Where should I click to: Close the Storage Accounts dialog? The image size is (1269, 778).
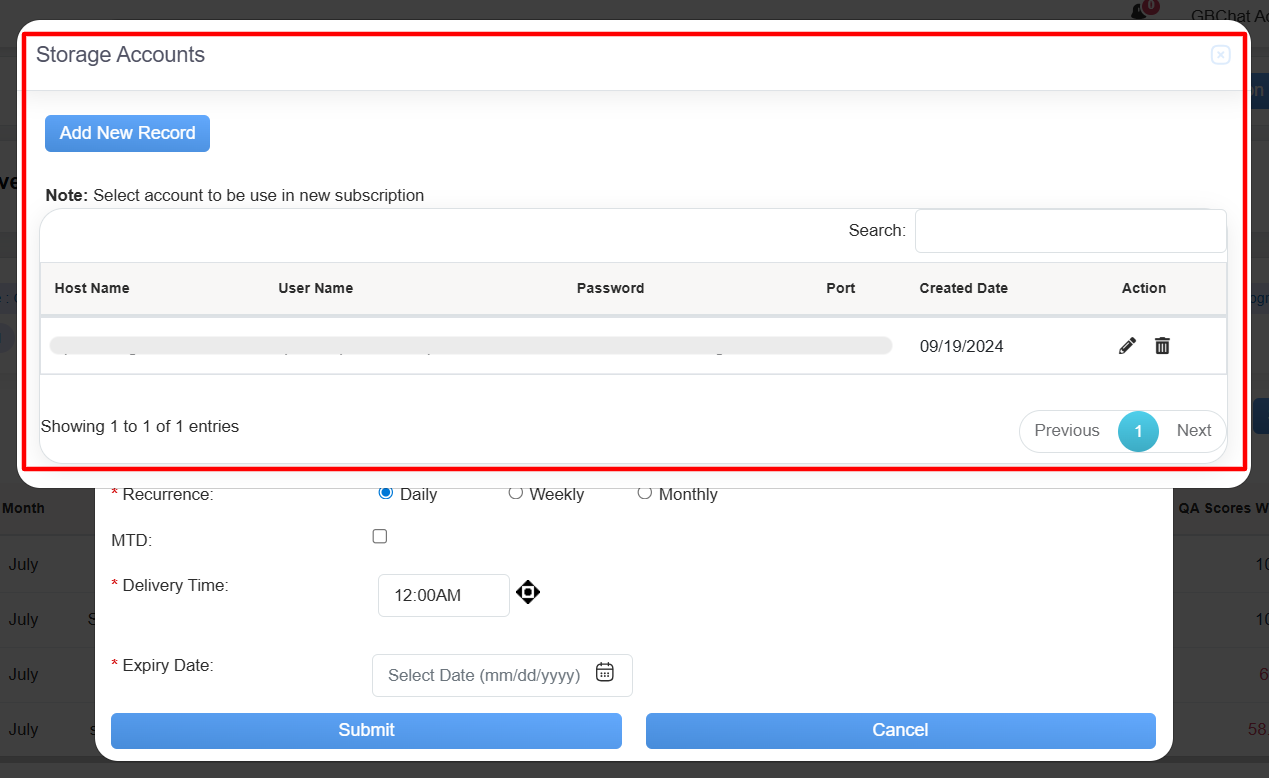coord(1220,55)
